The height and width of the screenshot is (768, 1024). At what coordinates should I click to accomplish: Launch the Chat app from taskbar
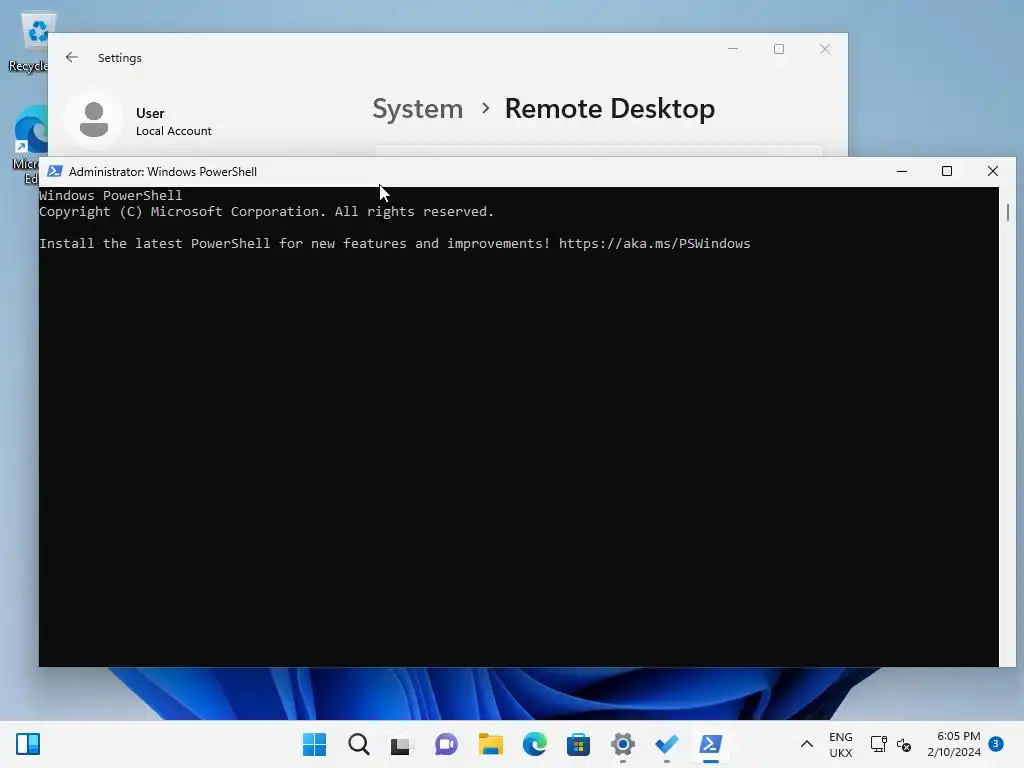pos(446,744)
